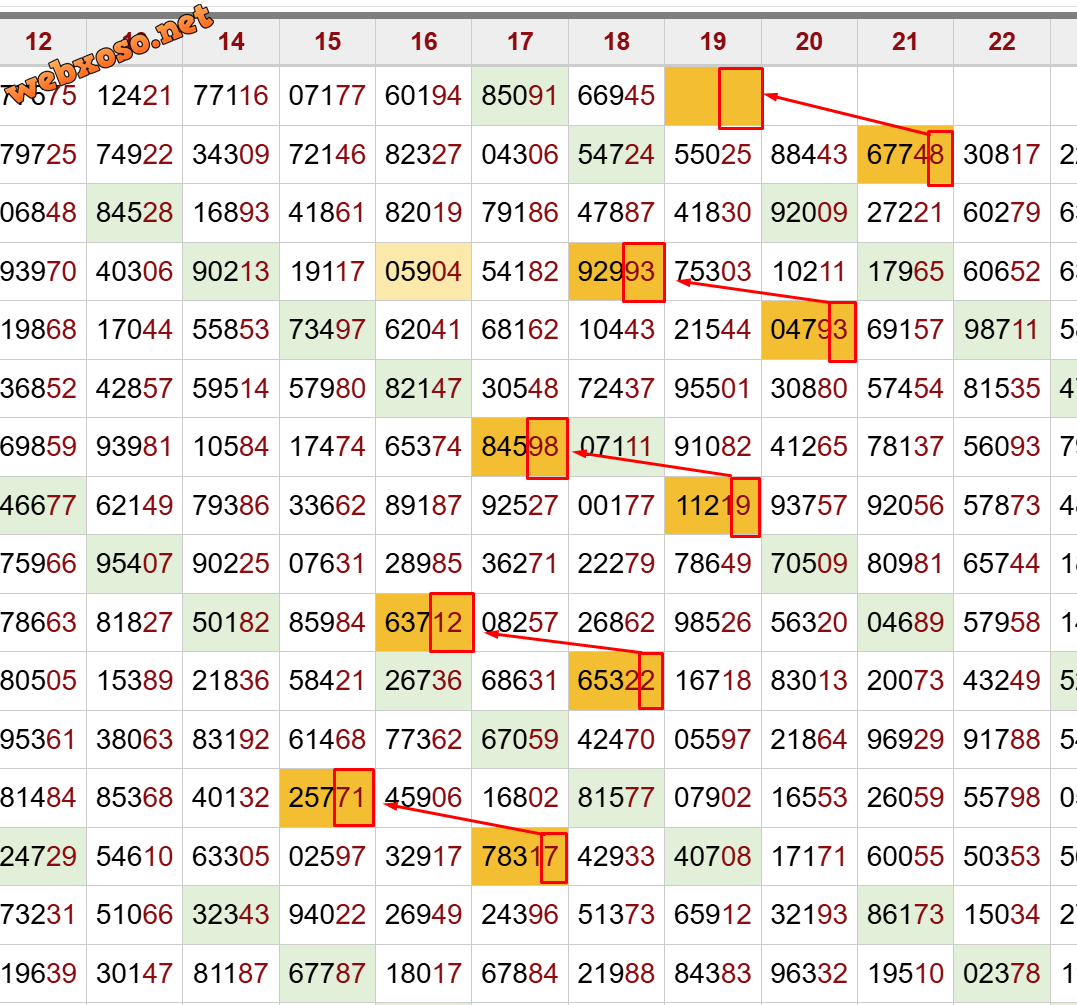This screenshot has width=1077, height=1005.
Task: Click the orange cell containing 92993
Action: (617, 272)
